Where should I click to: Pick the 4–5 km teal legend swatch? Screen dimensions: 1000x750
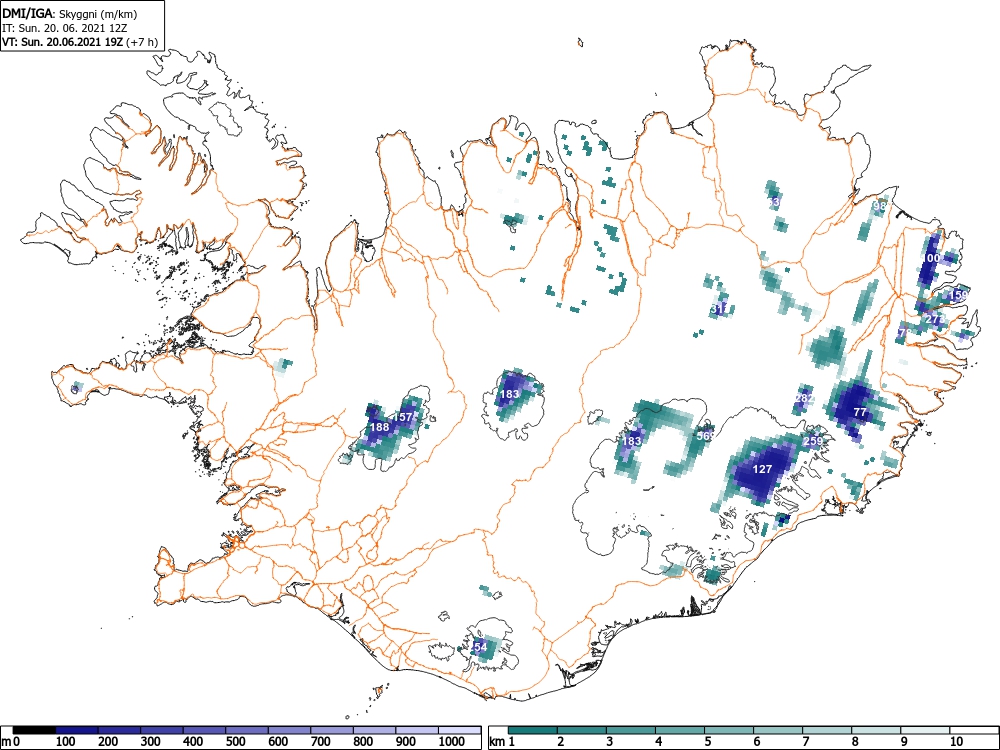680,730
